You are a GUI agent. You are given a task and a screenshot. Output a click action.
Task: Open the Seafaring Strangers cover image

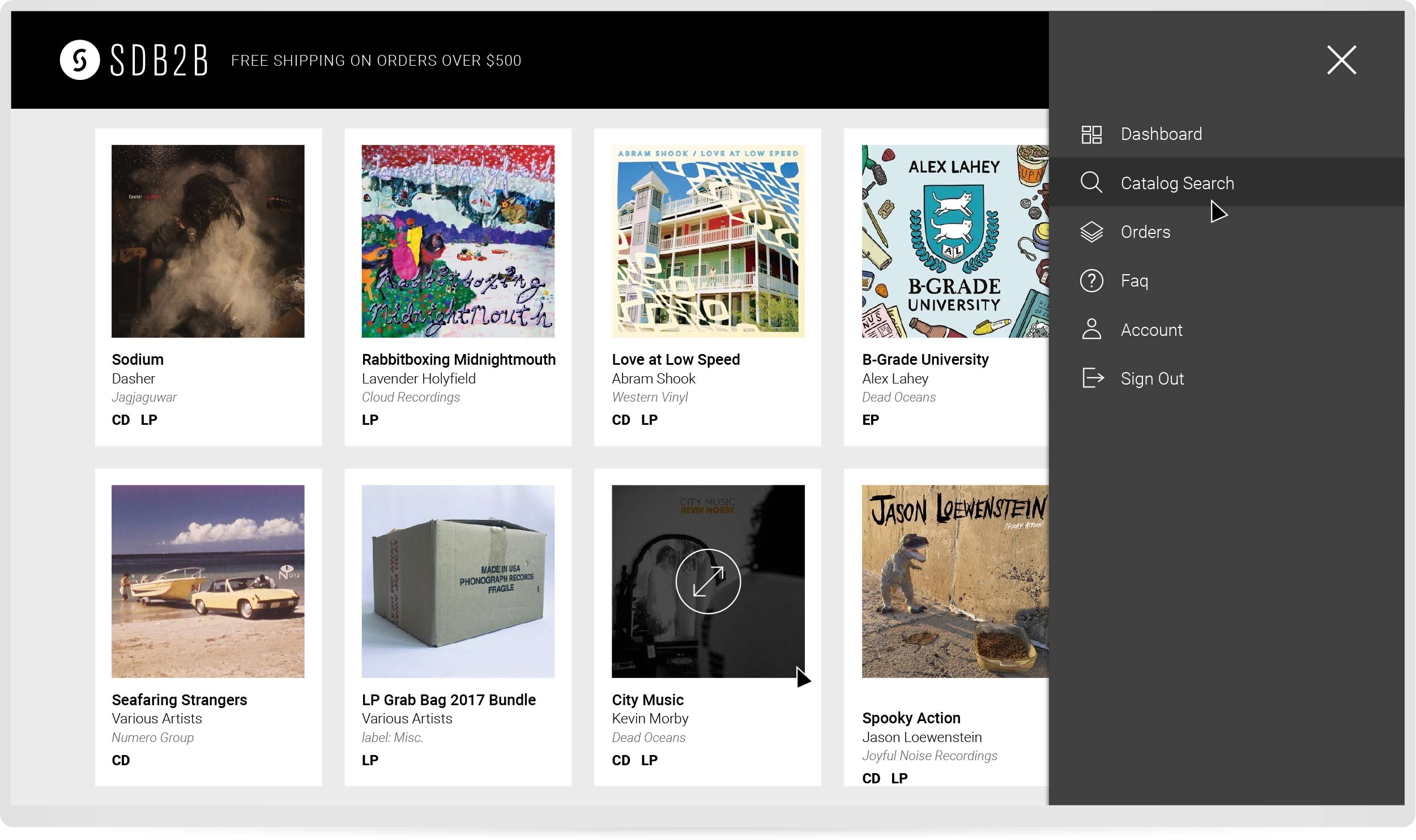coord(208,581)
